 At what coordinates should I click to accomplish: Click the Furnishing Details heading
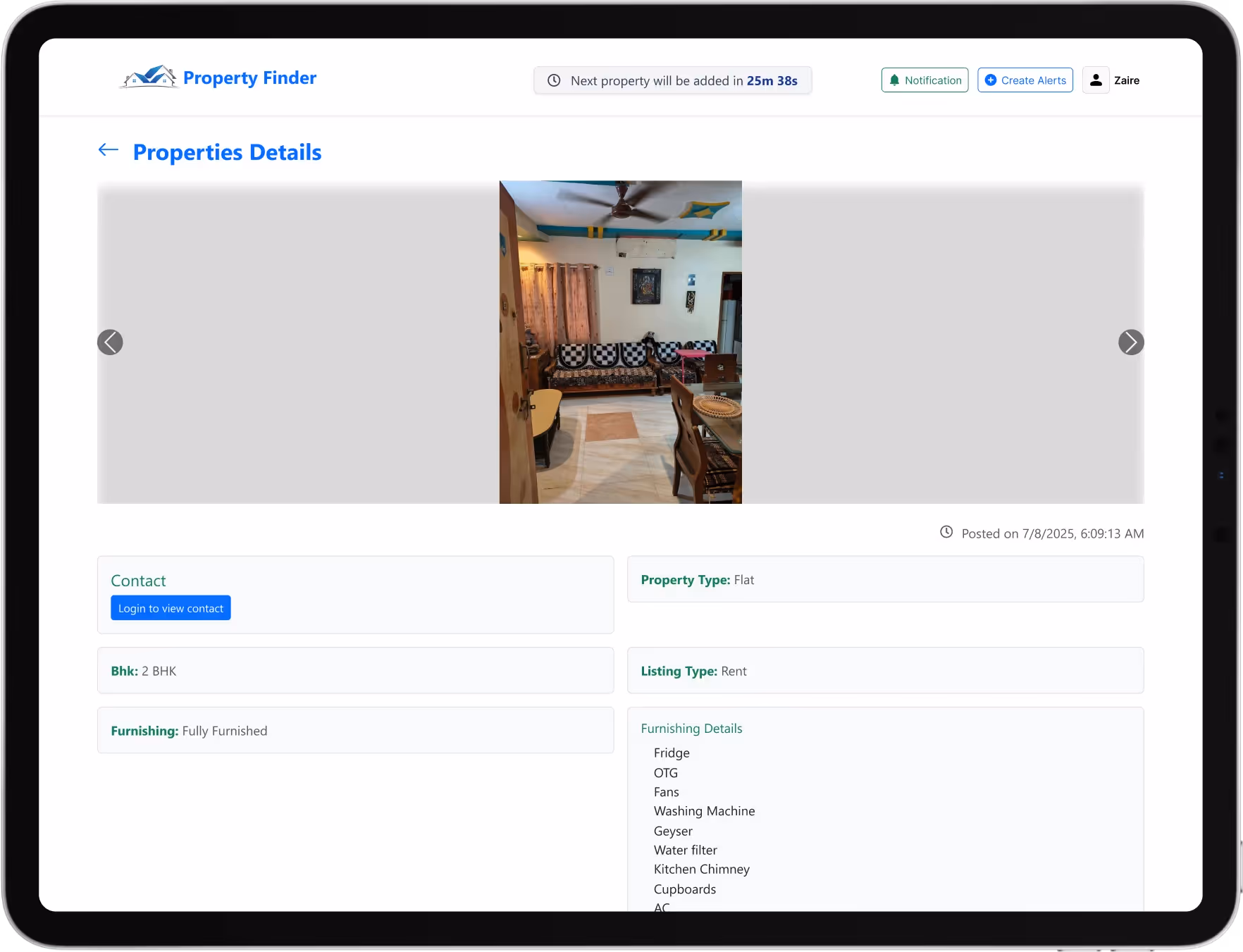pyautogui.click(x=691, y=728)
